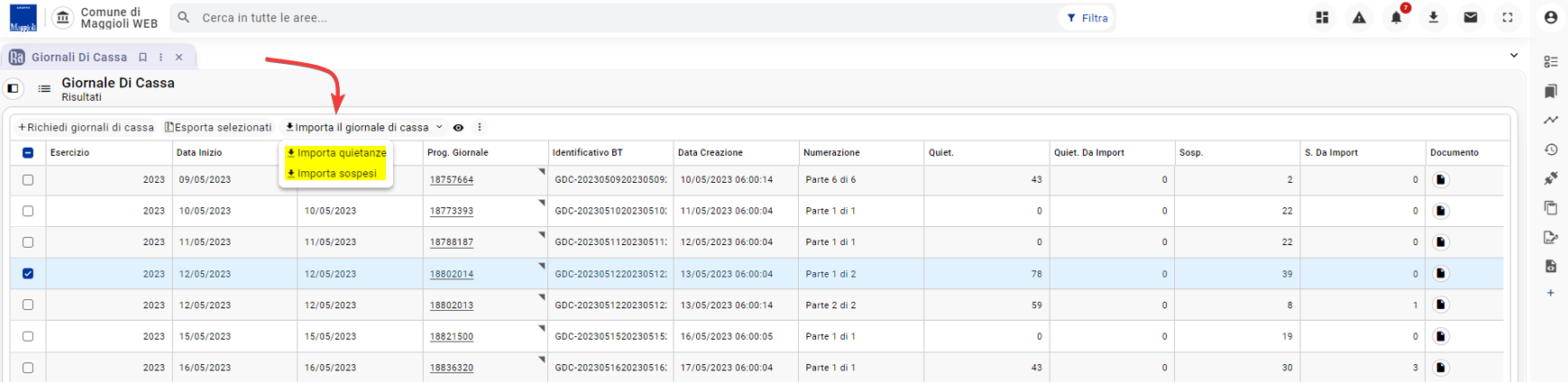Open document for journal 18773393
Viewport: 1568px width, 382px height.
(x=1440, y=211)
